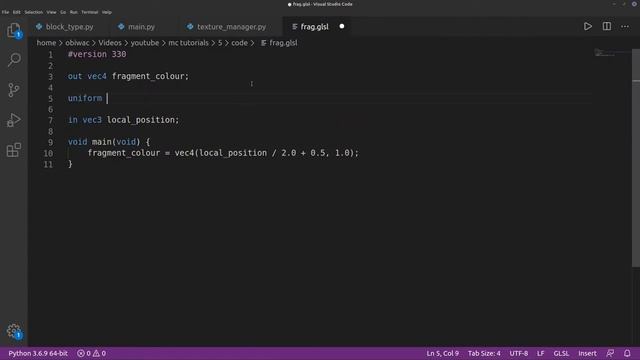Select the frag.glsl tab
The image size is (640, 360).
(314, 27)
